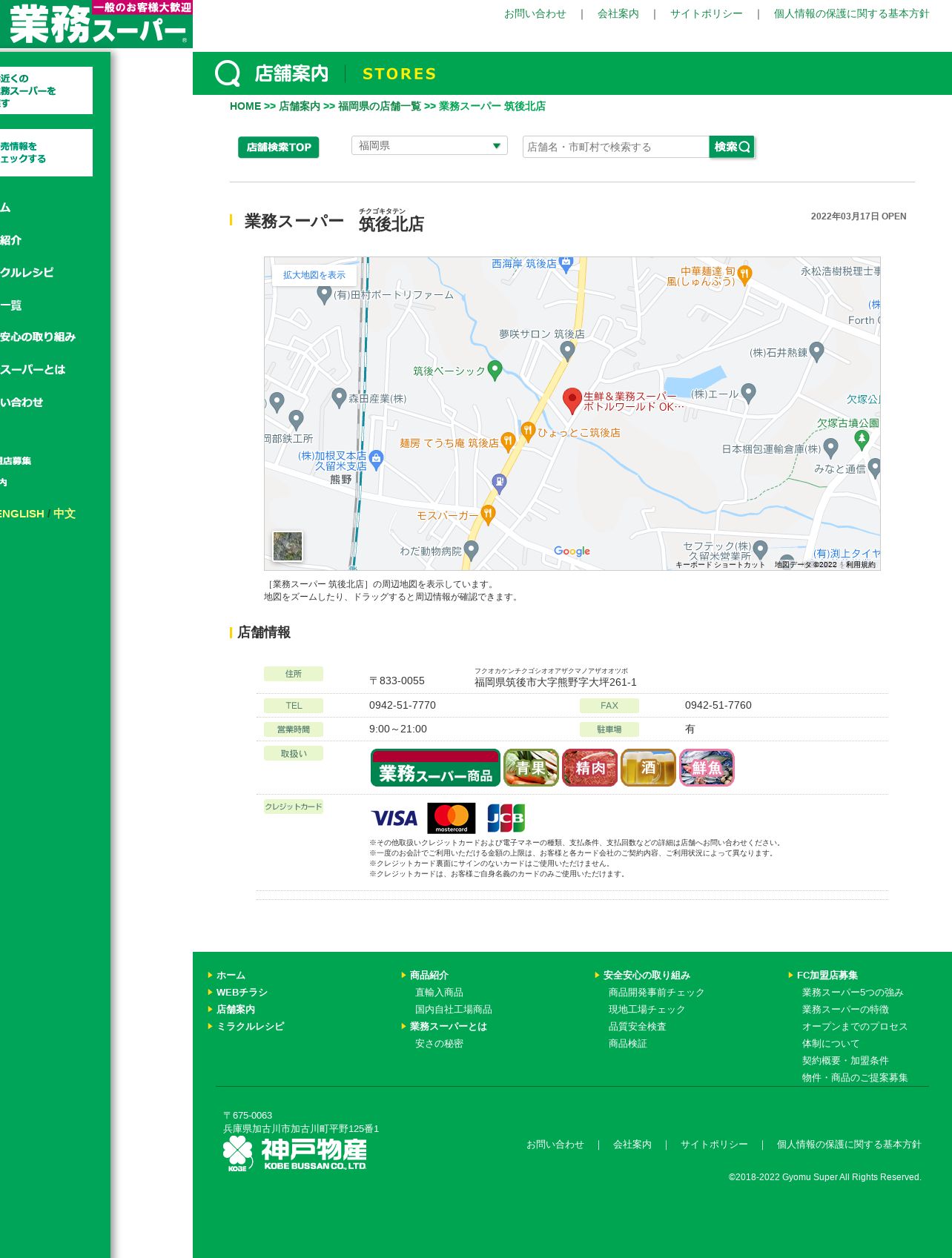952x1258 pixels.
Task: Click footer 安さの秘密 link
Action: 439,1044
